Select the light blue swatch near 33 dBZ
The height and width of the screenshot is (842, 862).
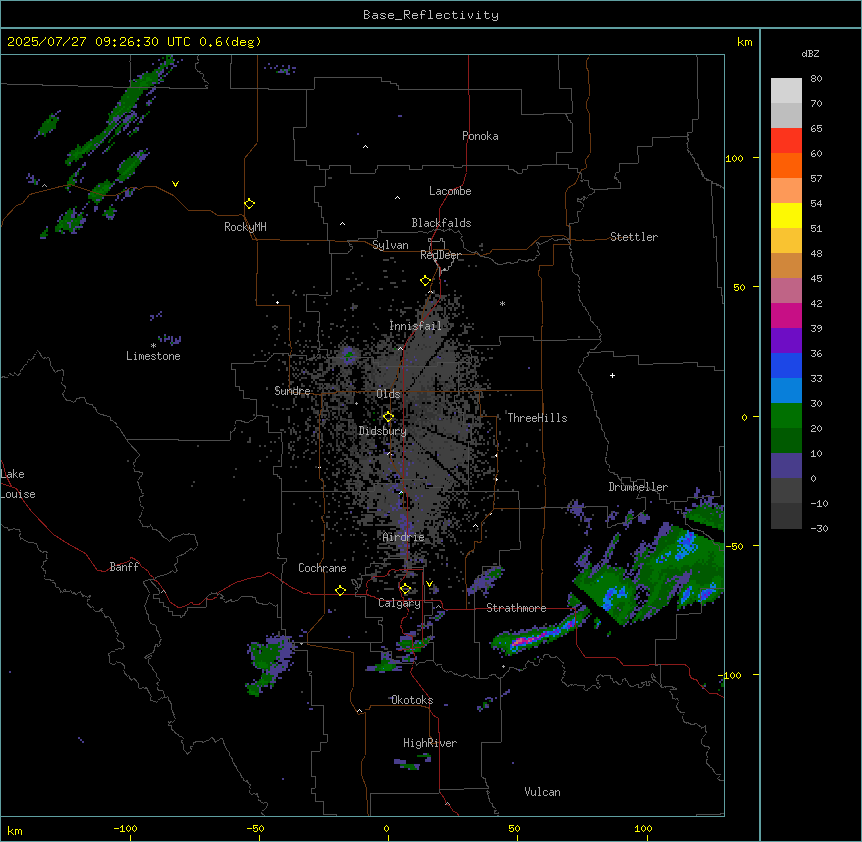(786, 391)
